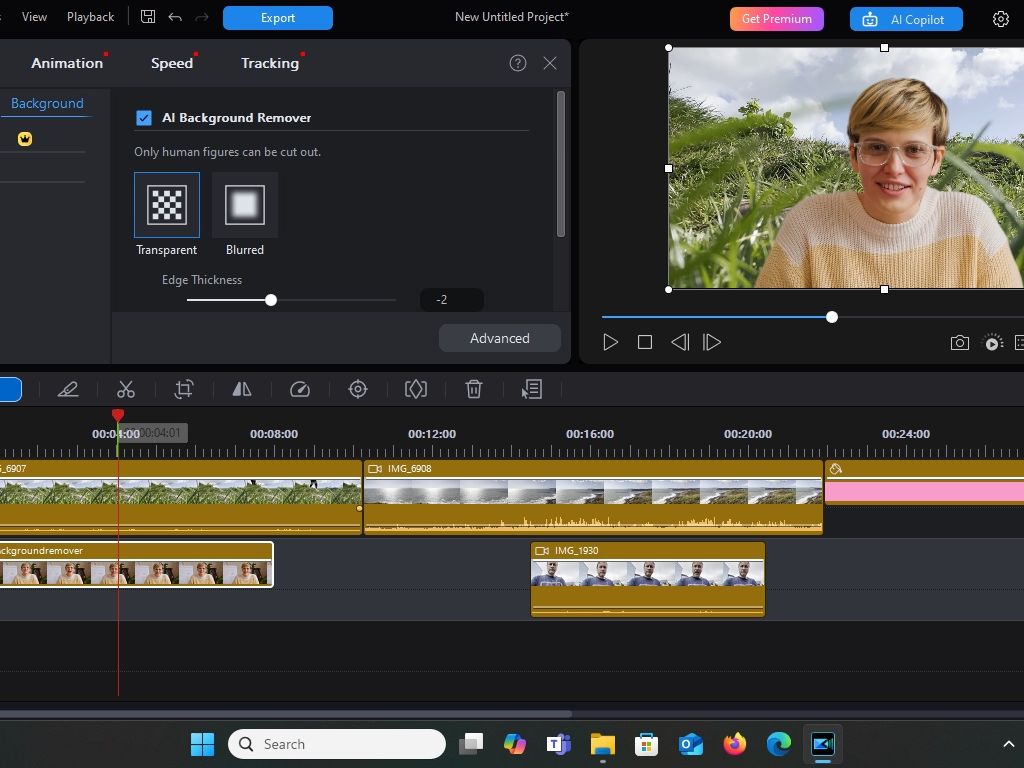The height and width of the screenshot is (768, 1024).
Task: Step forward to the next frame
Action: [x=711, y=342]
